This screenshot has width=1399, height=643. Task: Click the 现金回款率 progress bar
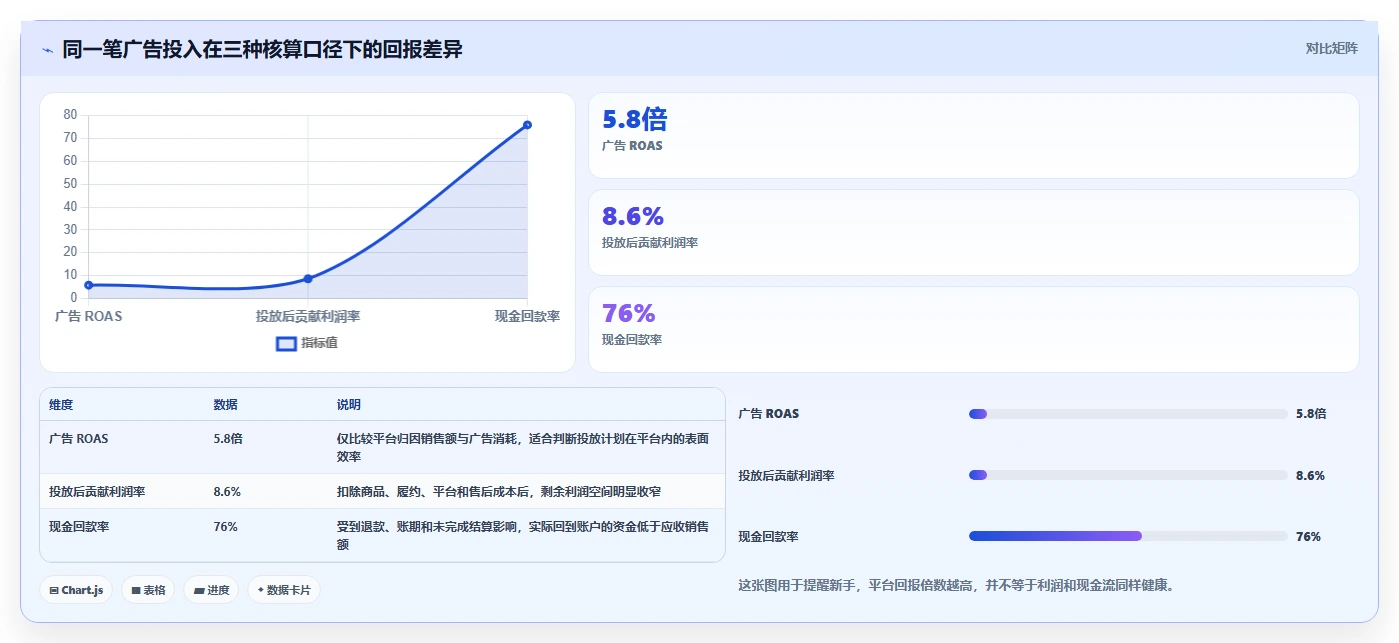1128,536
